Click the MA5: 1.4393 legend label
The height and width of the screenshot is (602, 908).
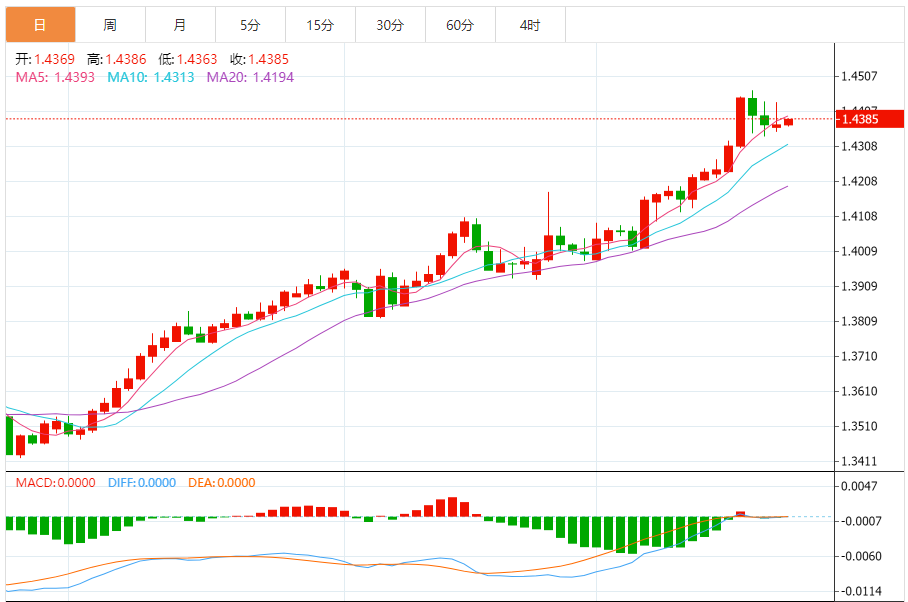pyautogui.click(x=55, y=77)
